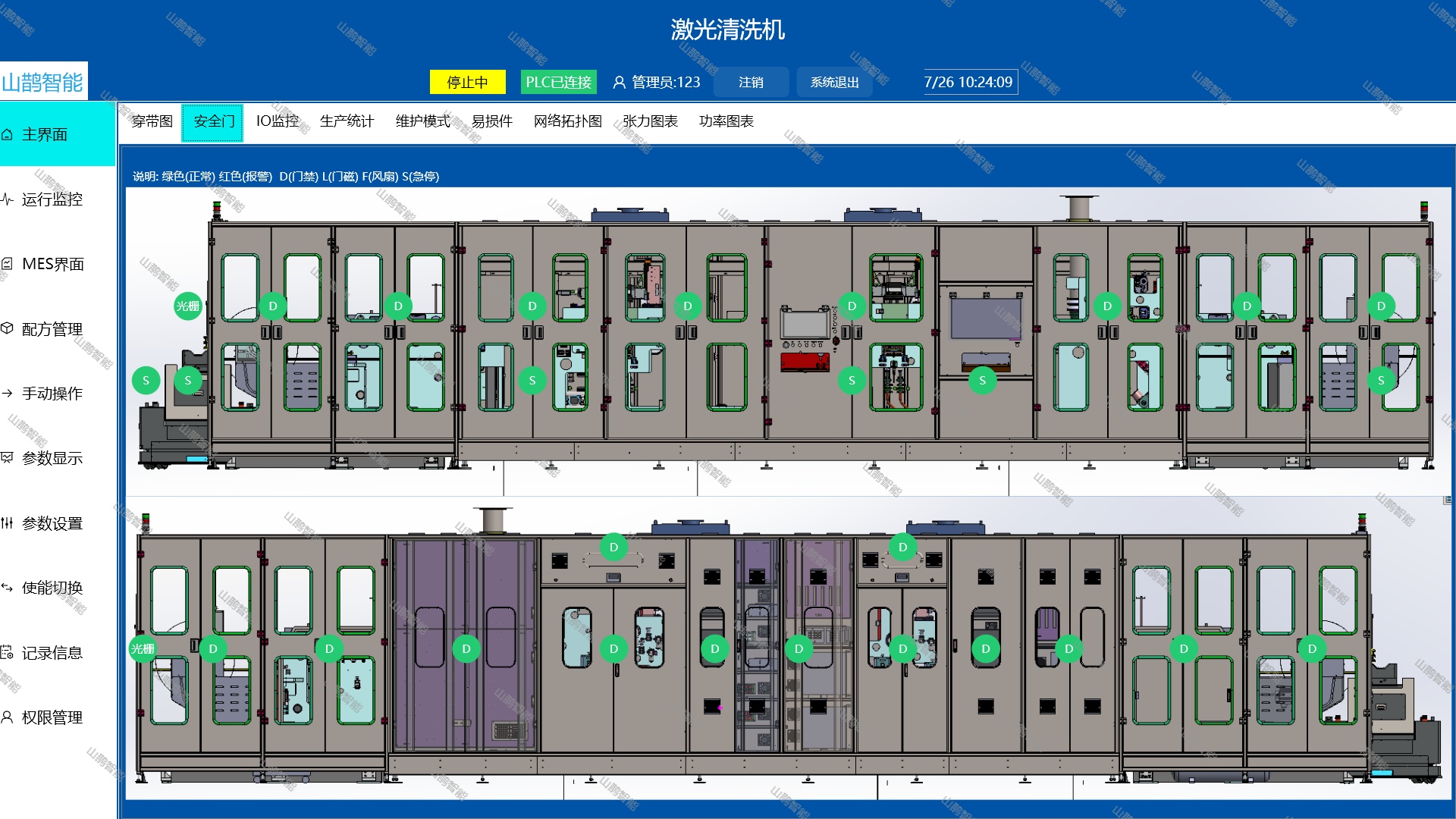Open the 功率图表 tab
The height and width of the screenshot is (819, 1456).
coord(726,121)
